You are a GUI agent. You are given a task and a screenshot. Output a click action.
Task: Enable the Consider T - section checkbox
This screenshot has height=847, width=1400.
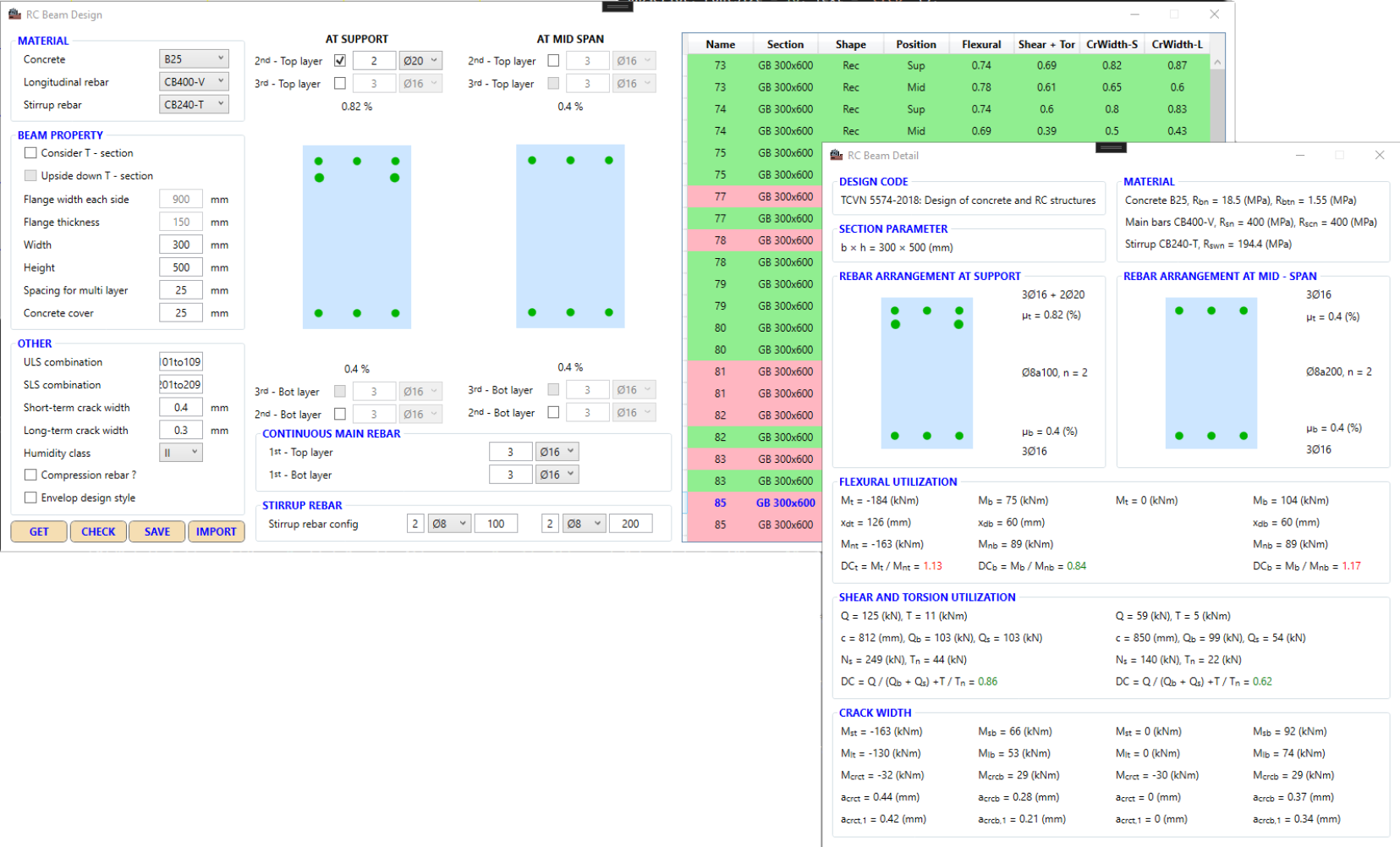click(30, 153)
